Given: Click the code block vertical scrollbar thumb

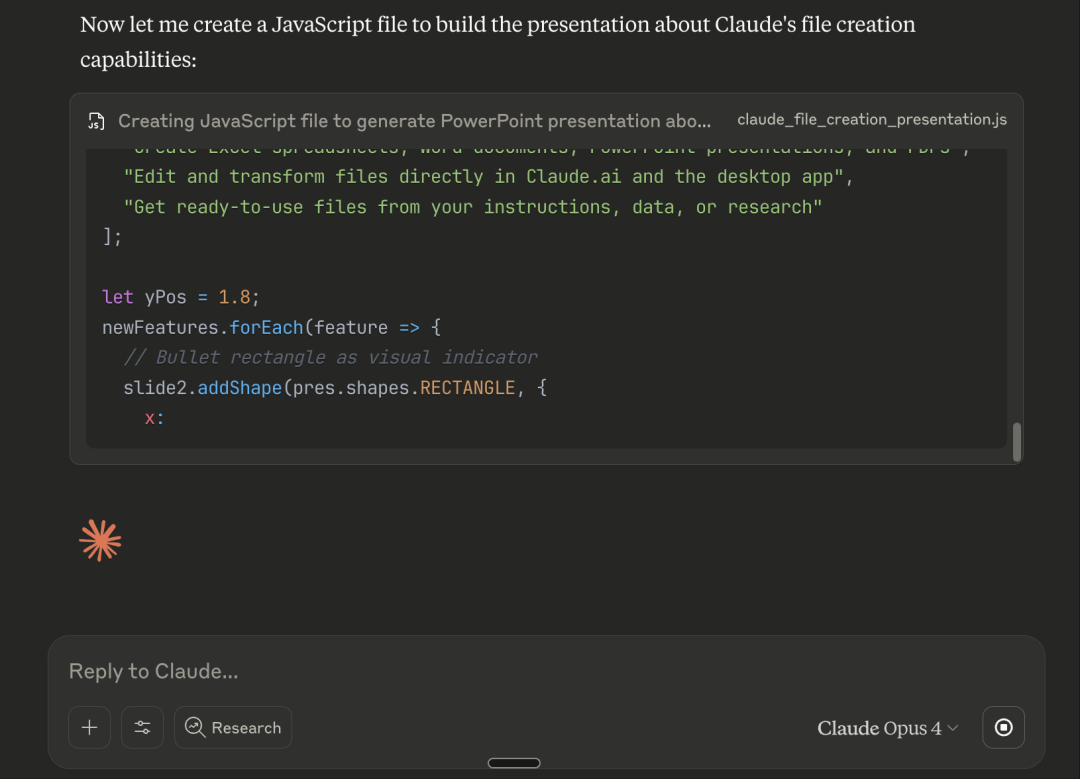Looking at the screenshot, I should (x=1017, y=442).
